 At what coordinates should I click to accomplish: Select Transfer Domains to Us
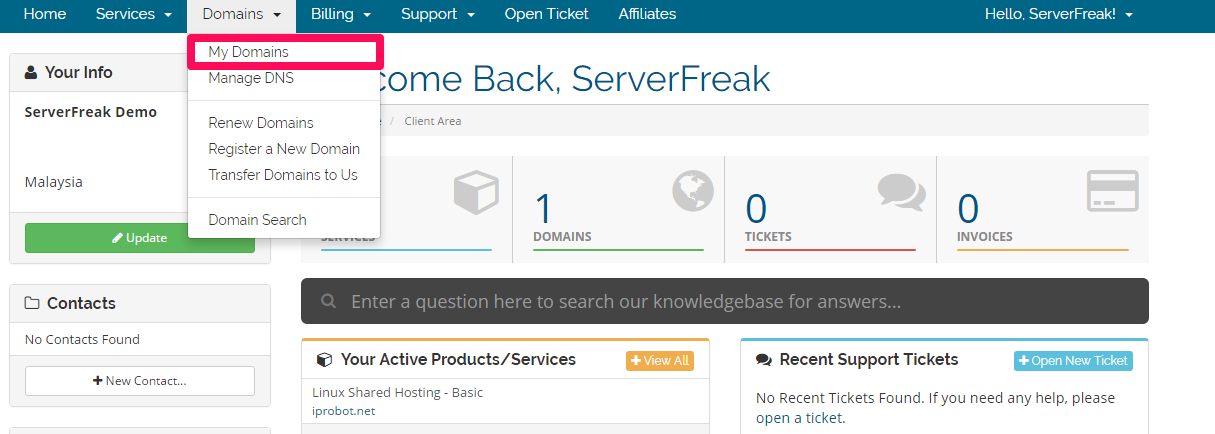click(x=283, y=175)
